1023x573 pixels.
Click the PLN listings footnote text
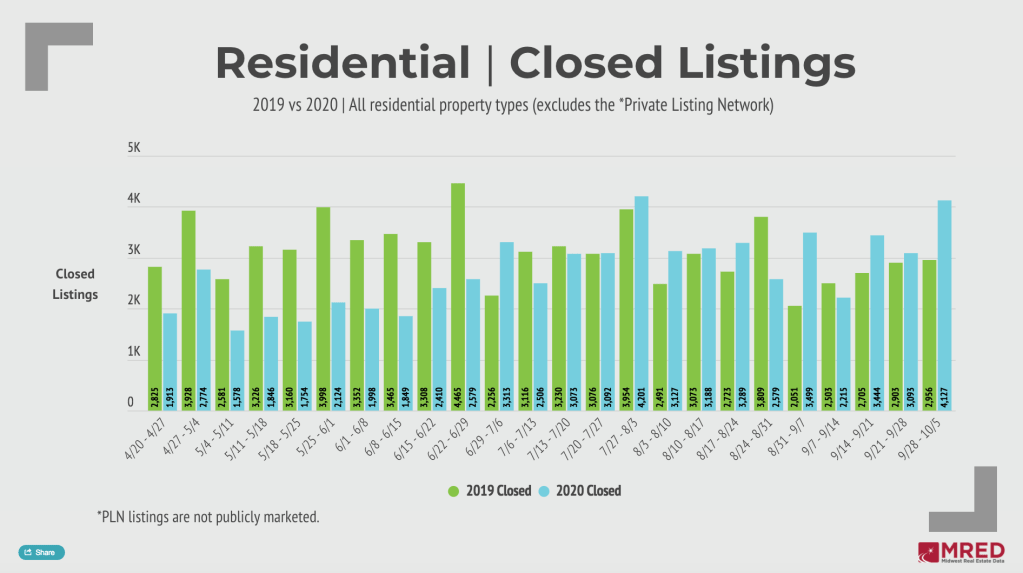207,516
